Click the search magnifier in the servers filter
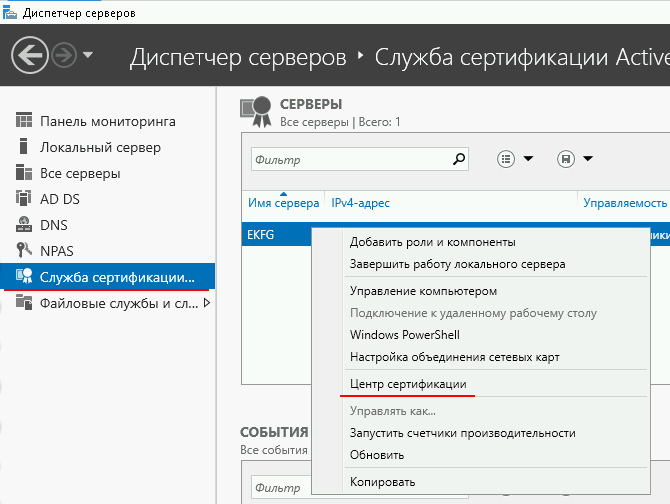 click(460, 158)
